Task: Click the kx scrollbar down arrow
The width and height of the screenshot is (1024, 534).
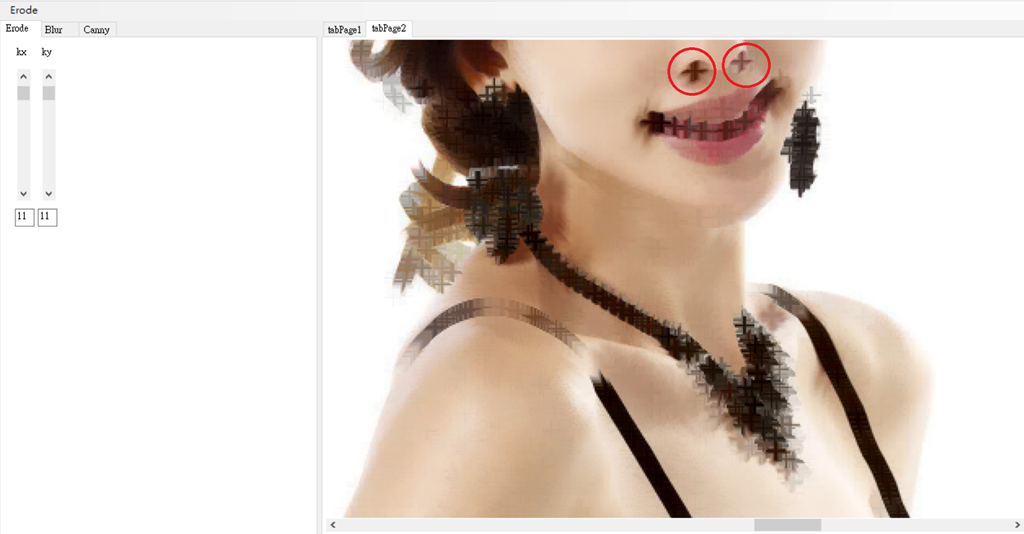Action: click(24, 194)
